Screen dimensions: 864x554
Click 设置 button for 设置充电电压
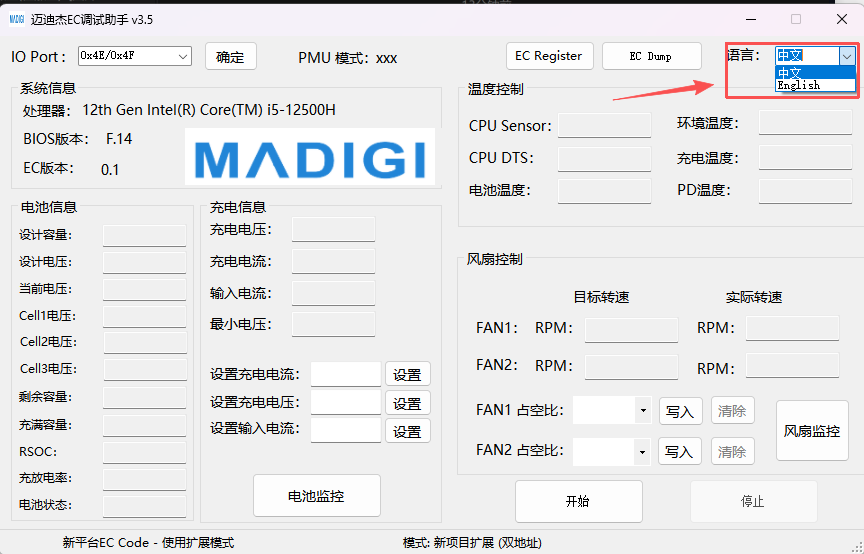[x=408, y=404]
